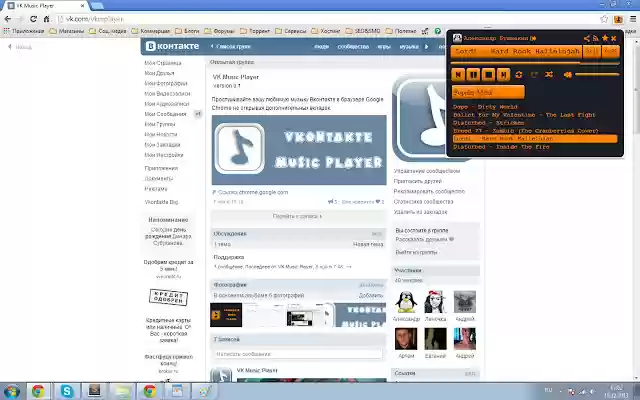Image resolution: width=640 pixels, height=400 pixels.
Task: Toggle shuffle mode in the music player
Action: pos(549,75)
